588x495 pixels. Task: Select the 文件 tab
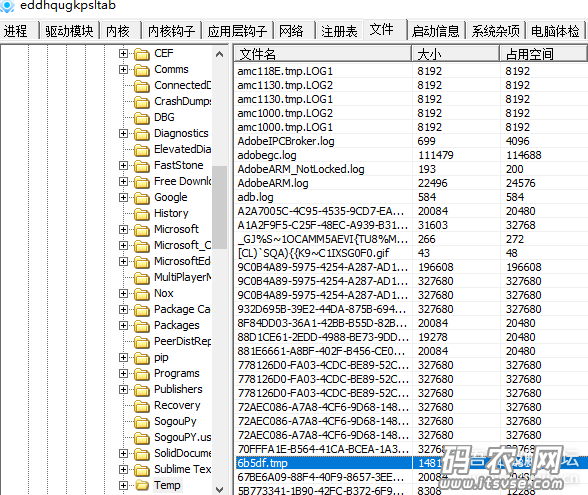tap(385, 29)
